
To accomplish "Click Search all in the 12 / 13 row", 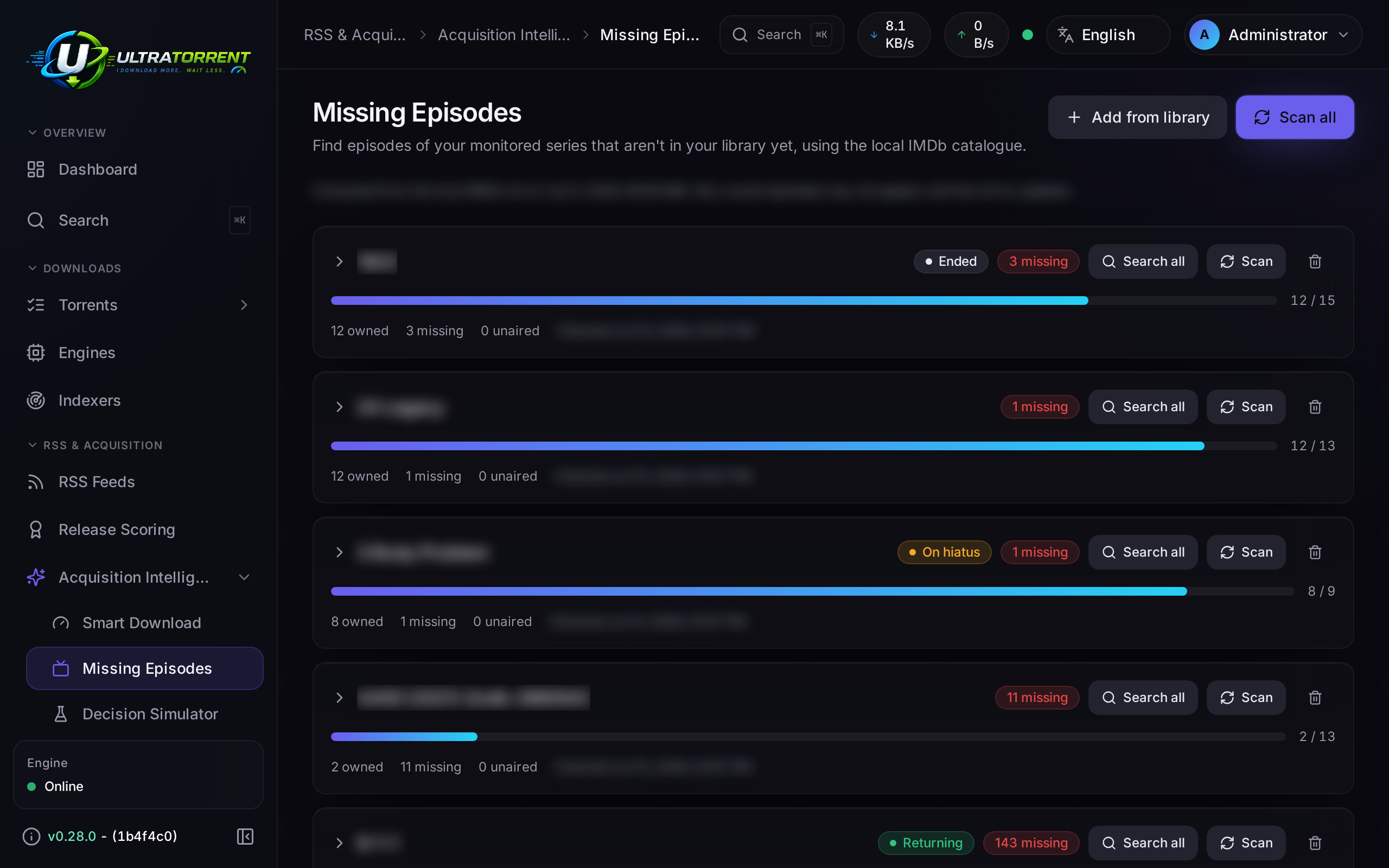I will (1143, 406).
